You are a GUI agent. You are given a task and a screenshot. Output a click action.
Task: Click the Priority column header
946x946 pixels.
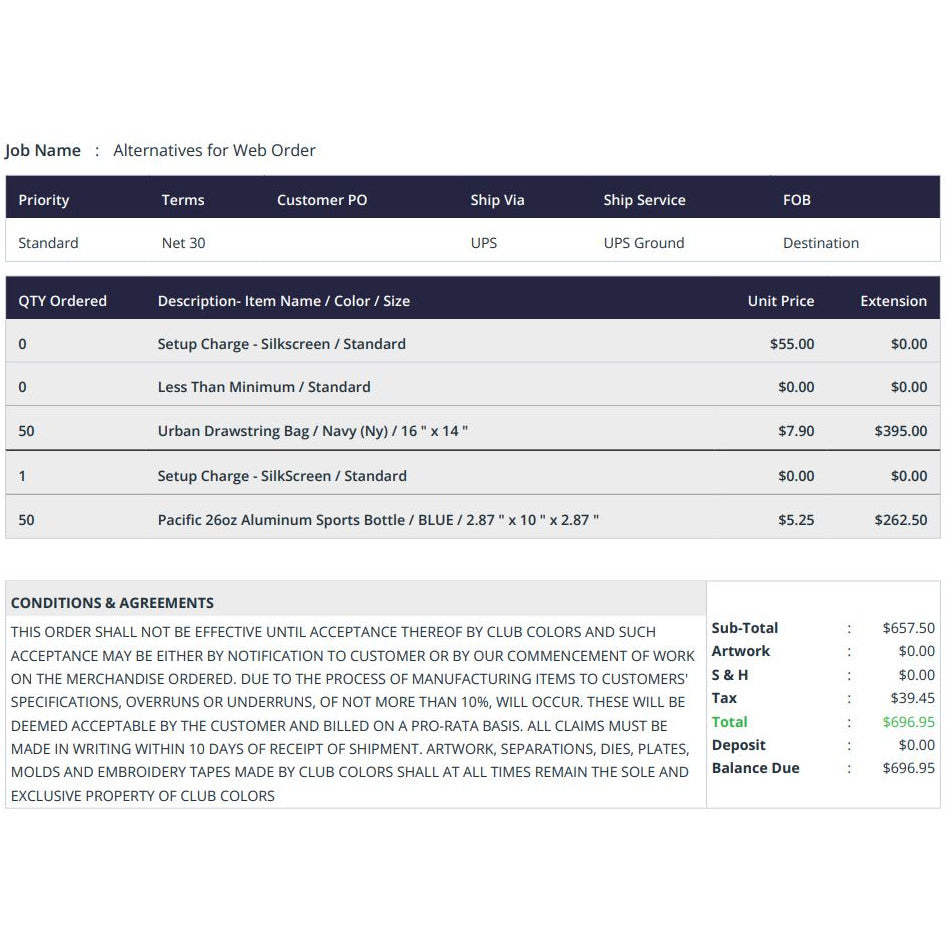tap(43, 200)
